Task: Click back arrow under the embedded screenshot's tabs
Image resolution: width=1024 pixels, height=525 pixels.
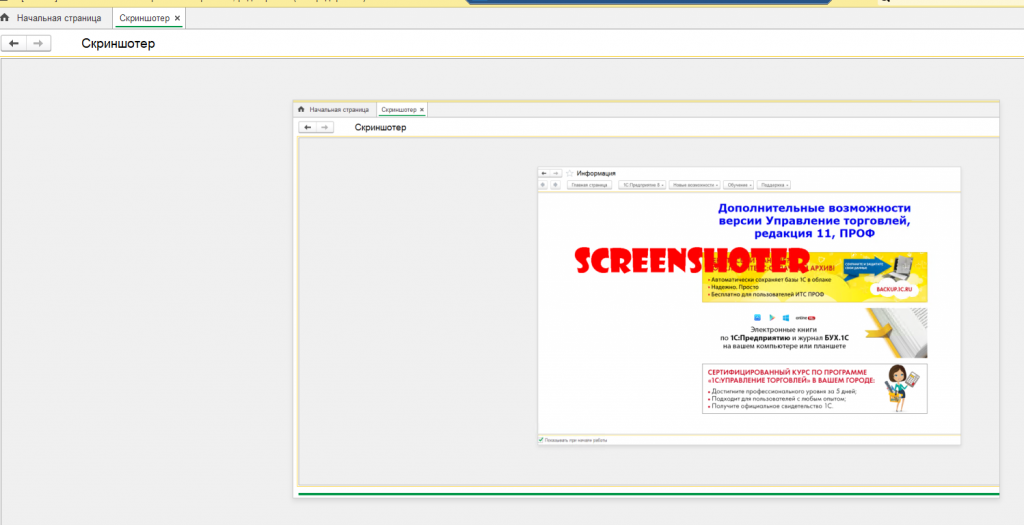Action: pyautogui.click(x=308, y=127)
